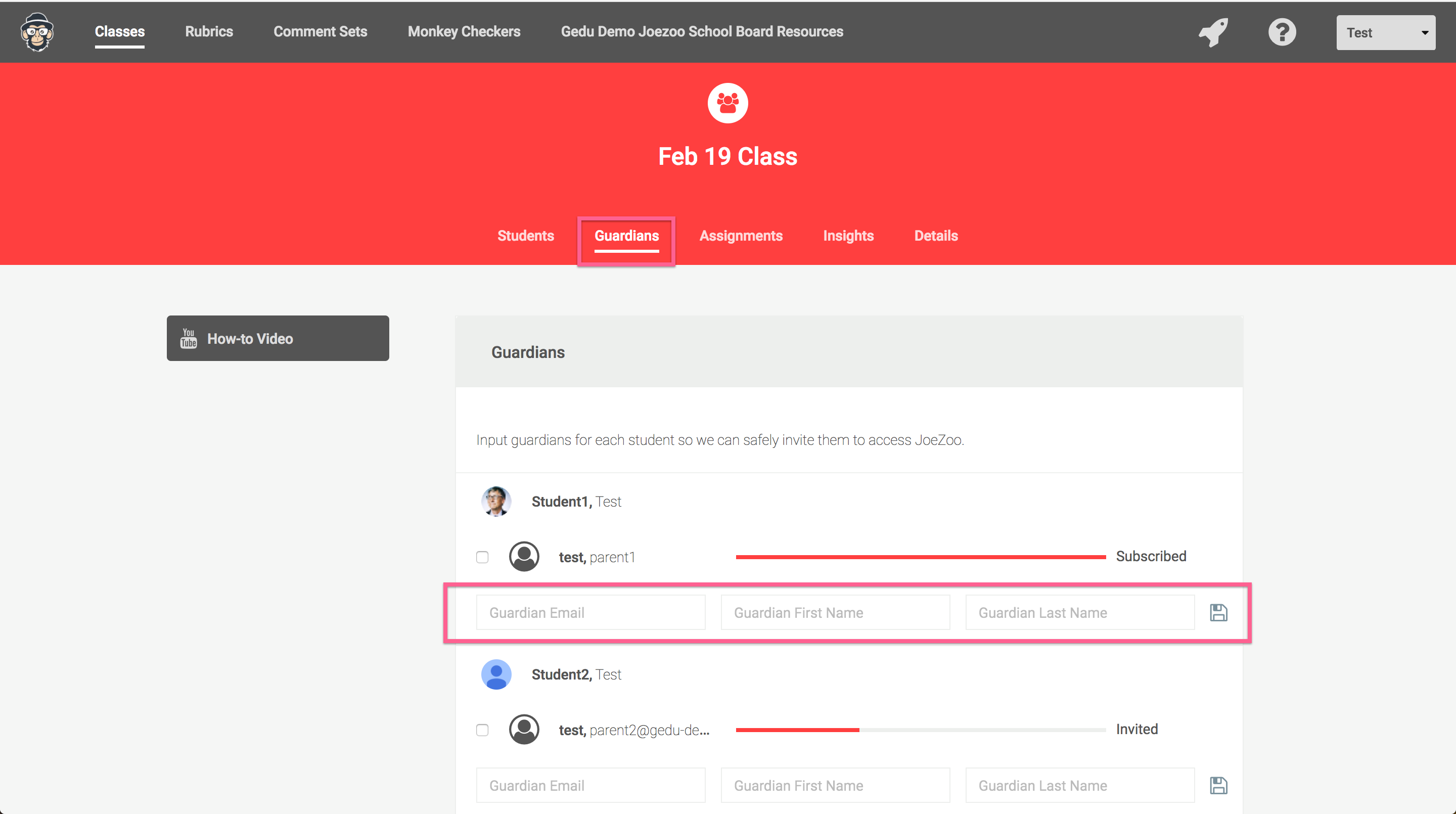Open Monkey Checkers menu item

(x=464, y=32)
